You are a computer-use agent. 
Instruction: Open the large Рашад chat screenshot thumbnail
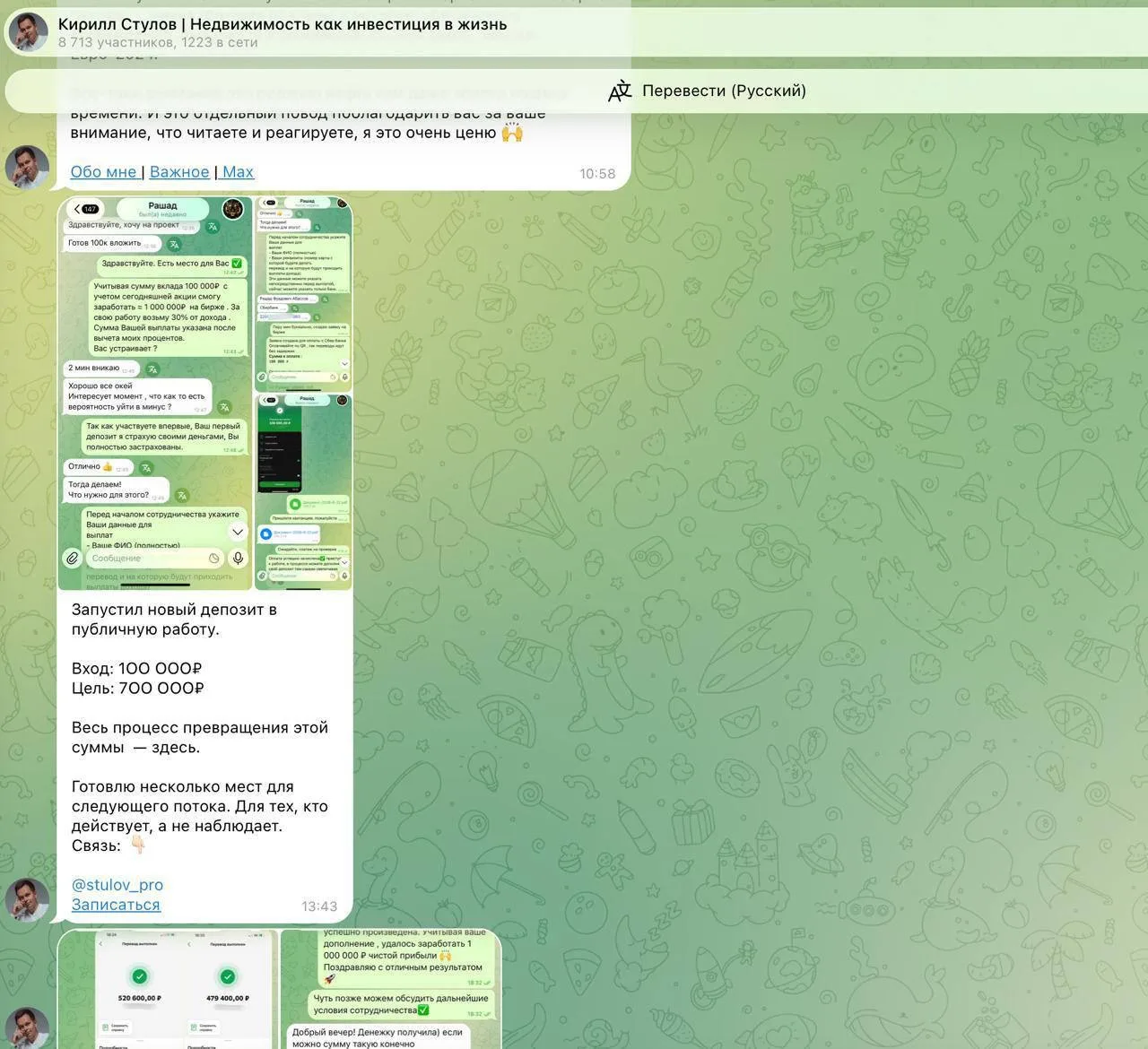(x=155, y=394)
